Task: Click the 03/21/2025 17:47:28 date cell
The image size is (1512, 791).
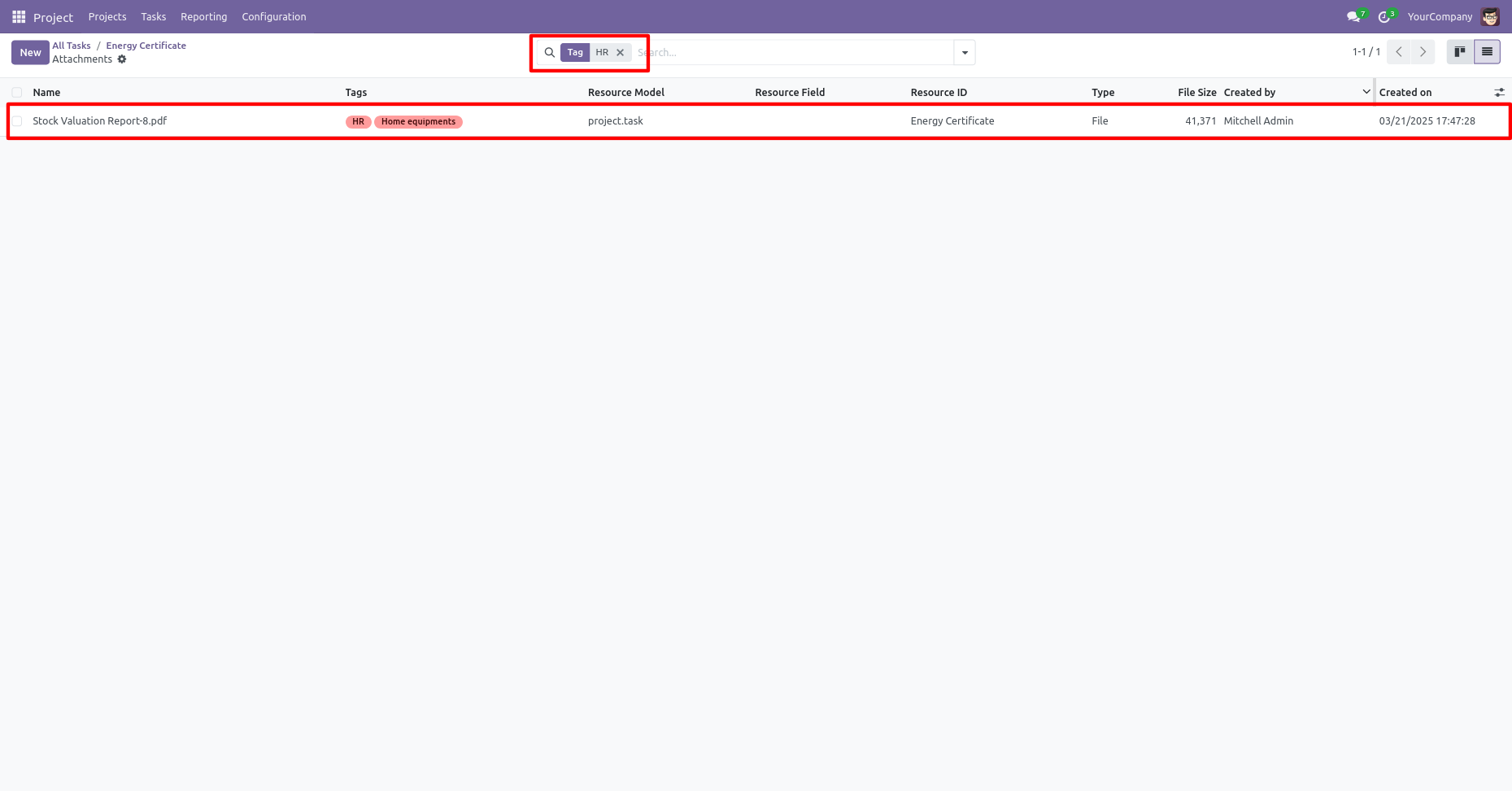Action: click(x=1427, y=121)
